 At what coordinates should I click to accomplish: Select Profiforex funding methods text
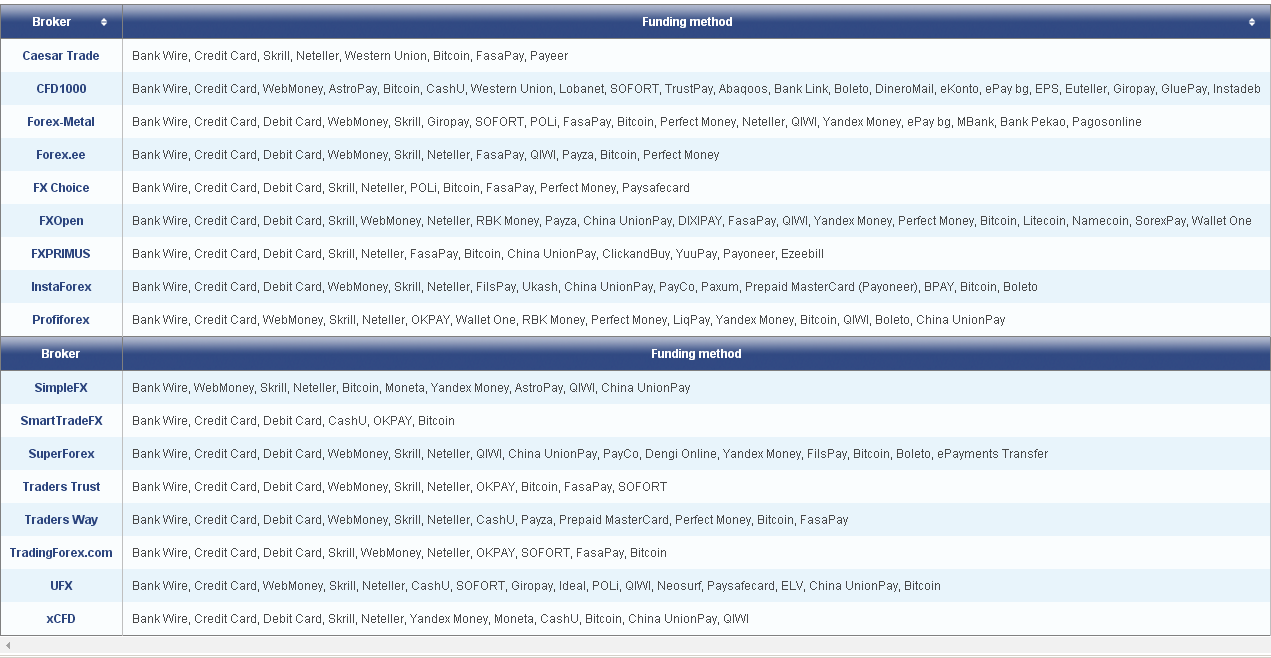click(569, 320)
